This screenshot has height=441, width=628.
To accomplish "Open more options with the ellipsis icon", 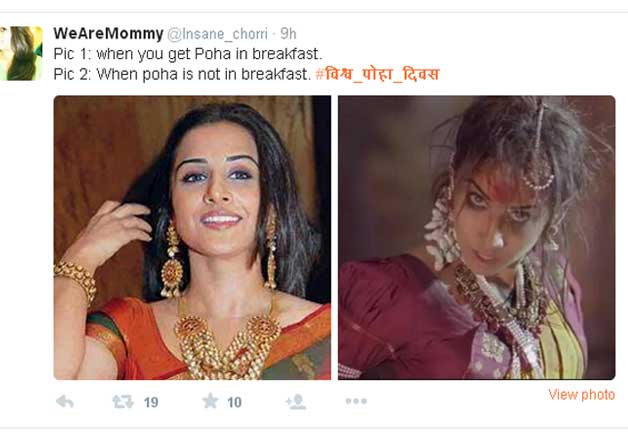I will pyautogui.click(x=356, y=401).
